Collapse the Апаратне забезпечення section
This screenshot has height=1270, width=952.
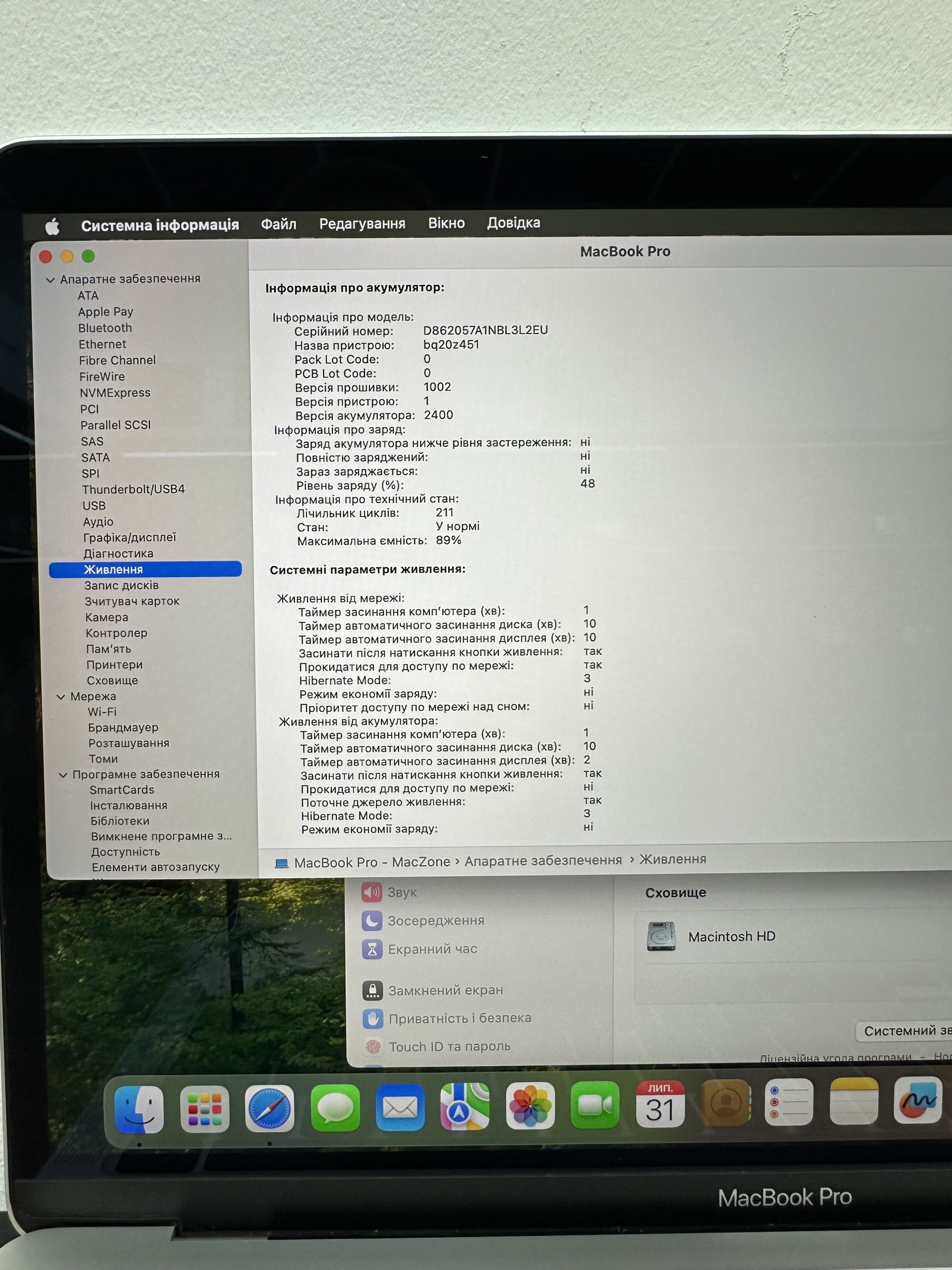tap(51, 280)
